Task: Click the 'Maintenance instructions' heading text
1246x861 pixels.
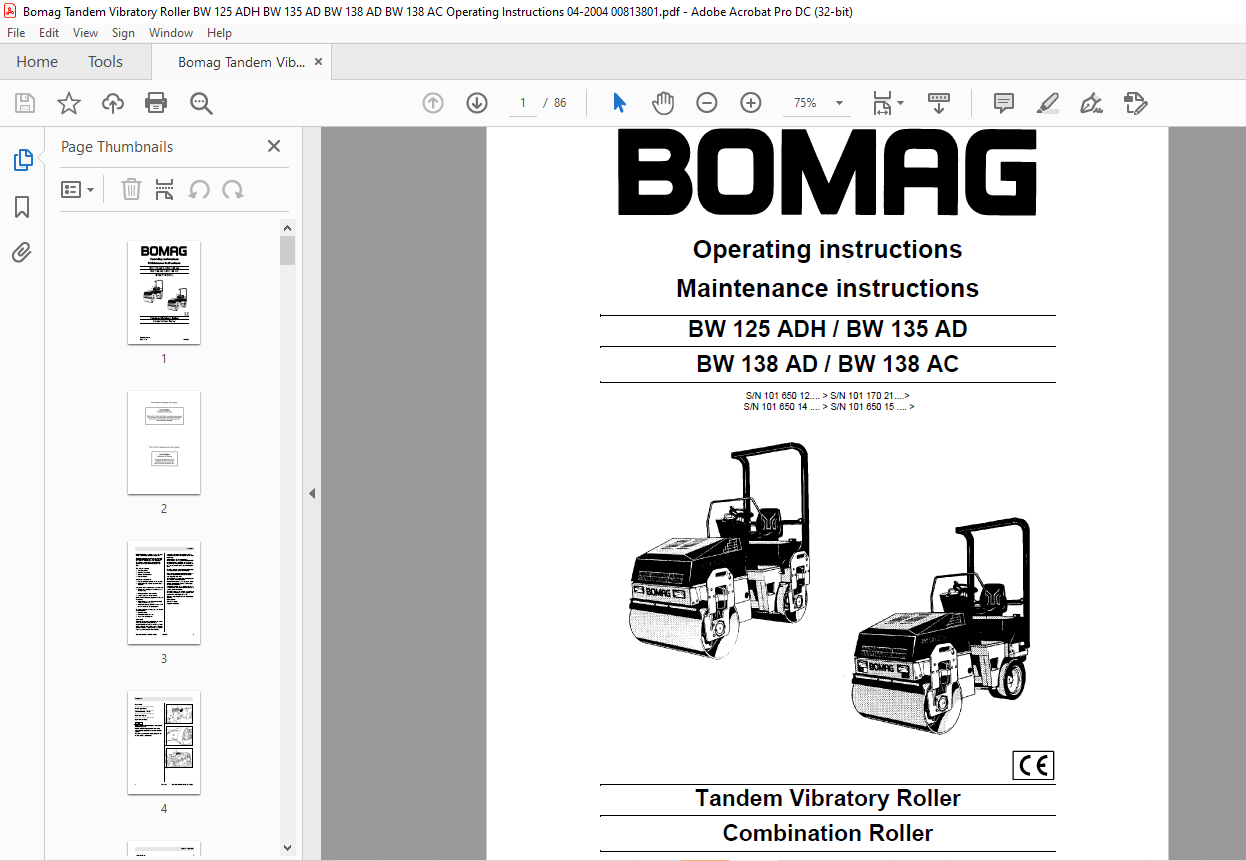Action: tap(828, 288)
